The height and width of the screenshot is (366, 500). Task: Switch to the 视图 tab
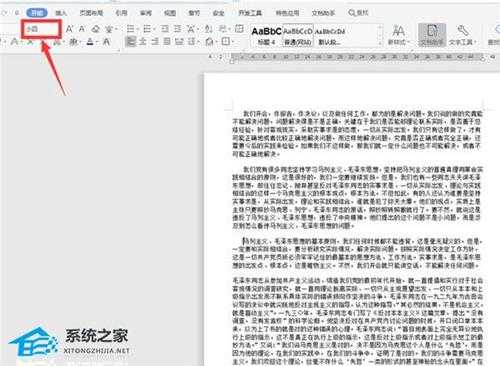point(170,13)
